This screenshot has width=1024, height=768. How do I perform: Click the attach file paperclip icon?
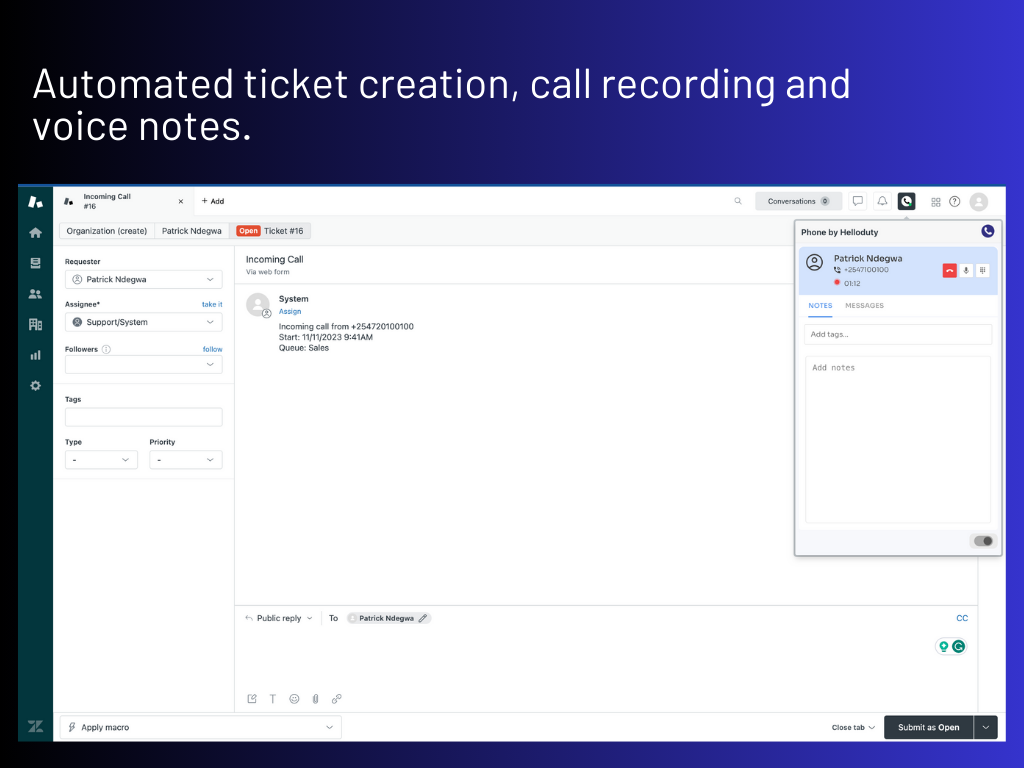point(315,699)
